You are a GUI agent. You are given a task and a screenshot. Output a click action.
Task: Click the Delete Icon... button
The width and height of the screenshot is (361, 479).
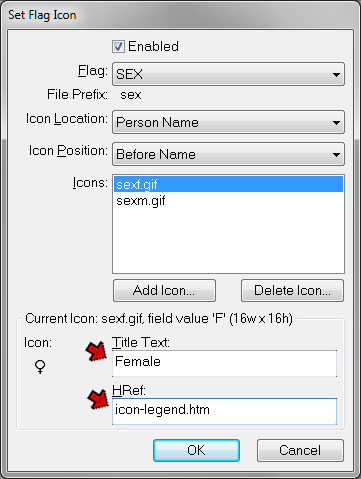point(292,291)
